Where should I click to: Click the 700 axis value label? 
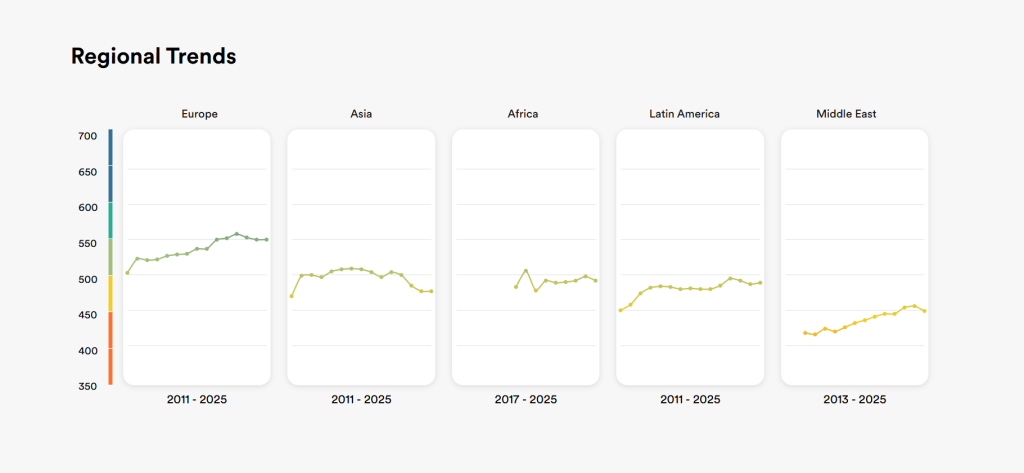click(x=88, y=136)
